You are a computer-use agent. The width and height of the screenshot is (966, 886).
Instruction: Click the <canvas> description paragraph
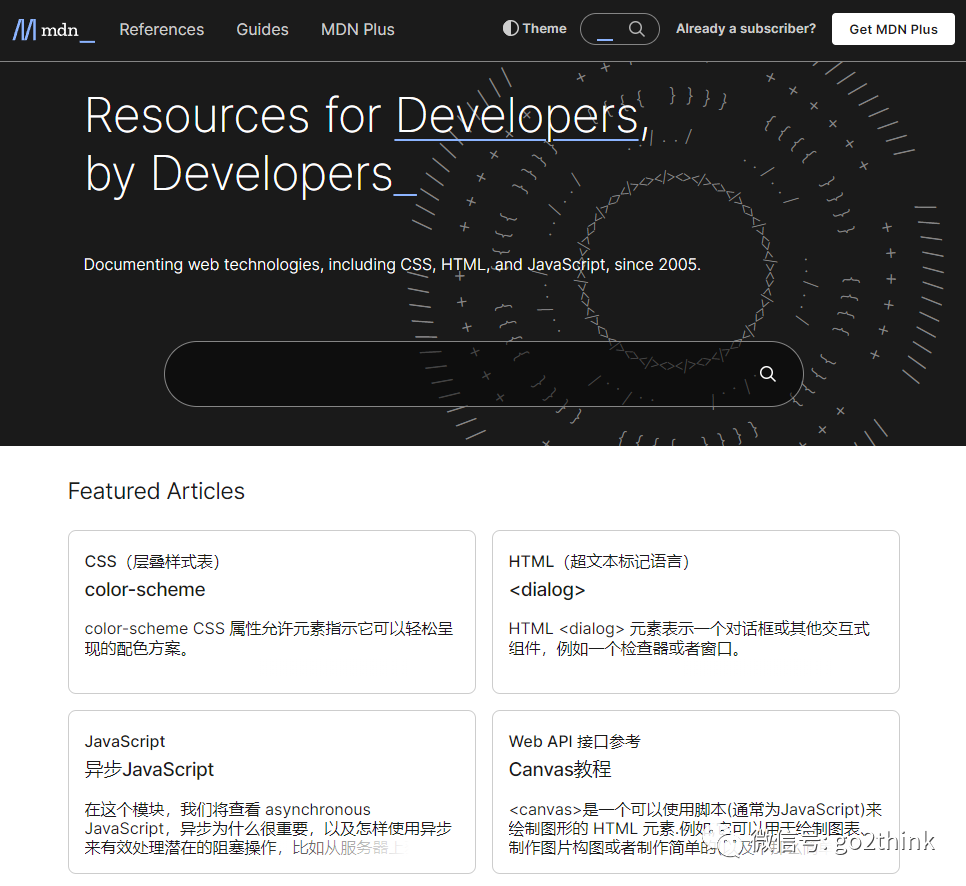[x=695, y=828]
